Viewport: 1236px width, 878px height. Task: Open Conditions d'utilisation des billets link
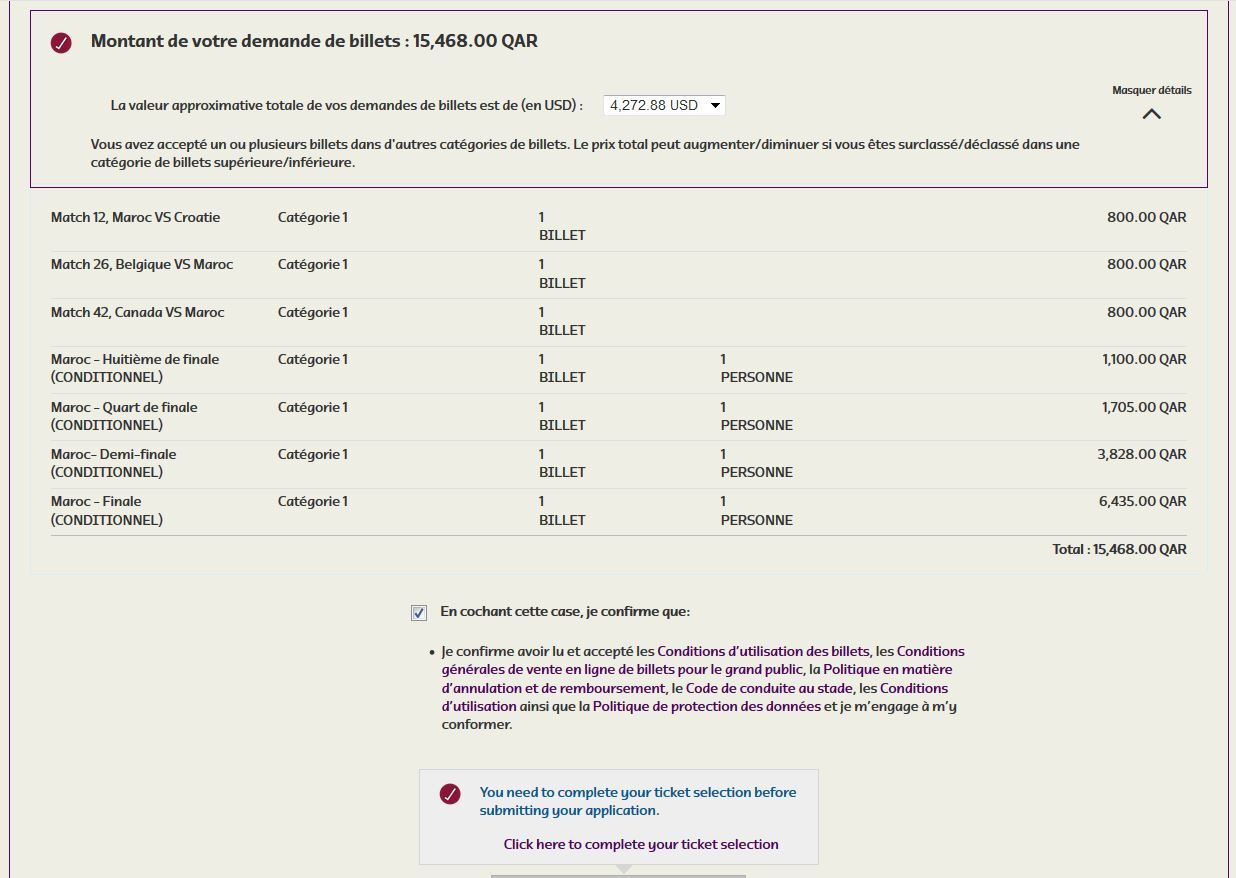click(763, 651)
